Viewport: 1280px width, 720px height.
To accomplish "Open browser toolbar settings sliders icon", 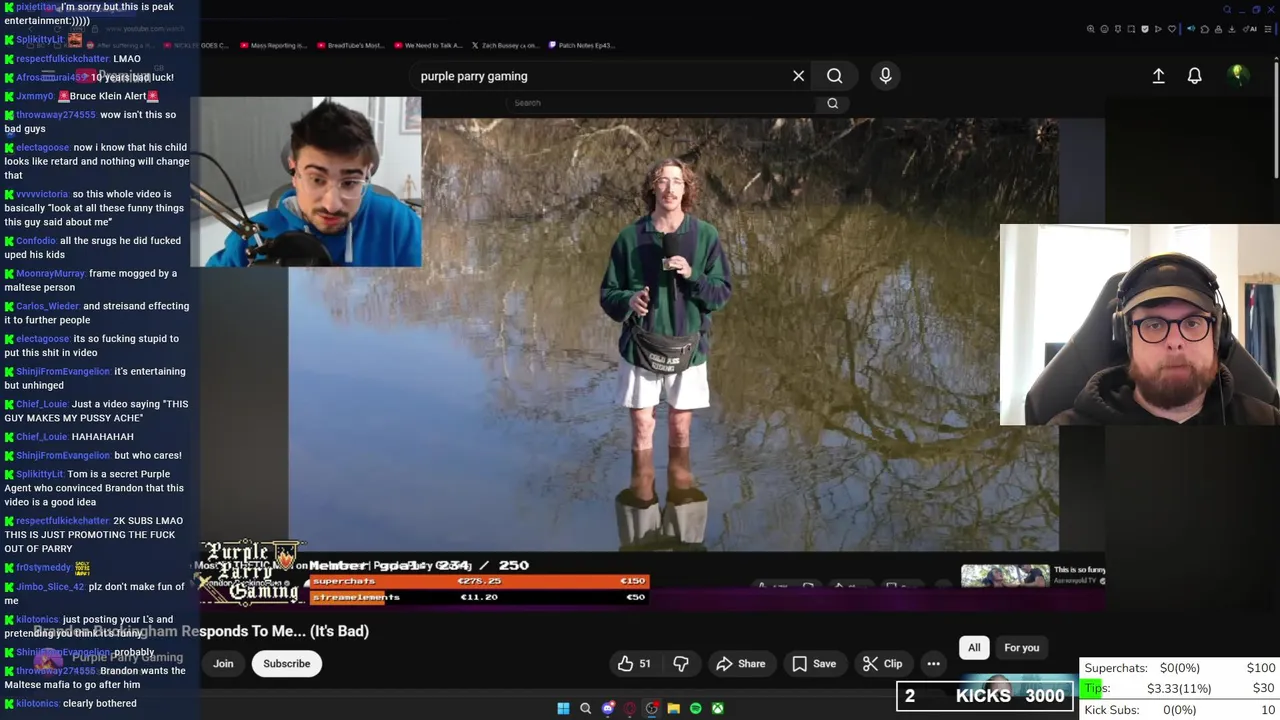I will pos(1268,29).
